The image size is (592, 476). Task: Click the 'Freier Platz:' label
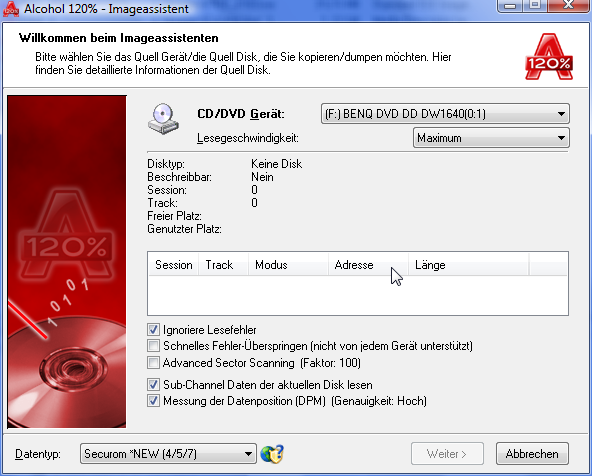point(174,216)
